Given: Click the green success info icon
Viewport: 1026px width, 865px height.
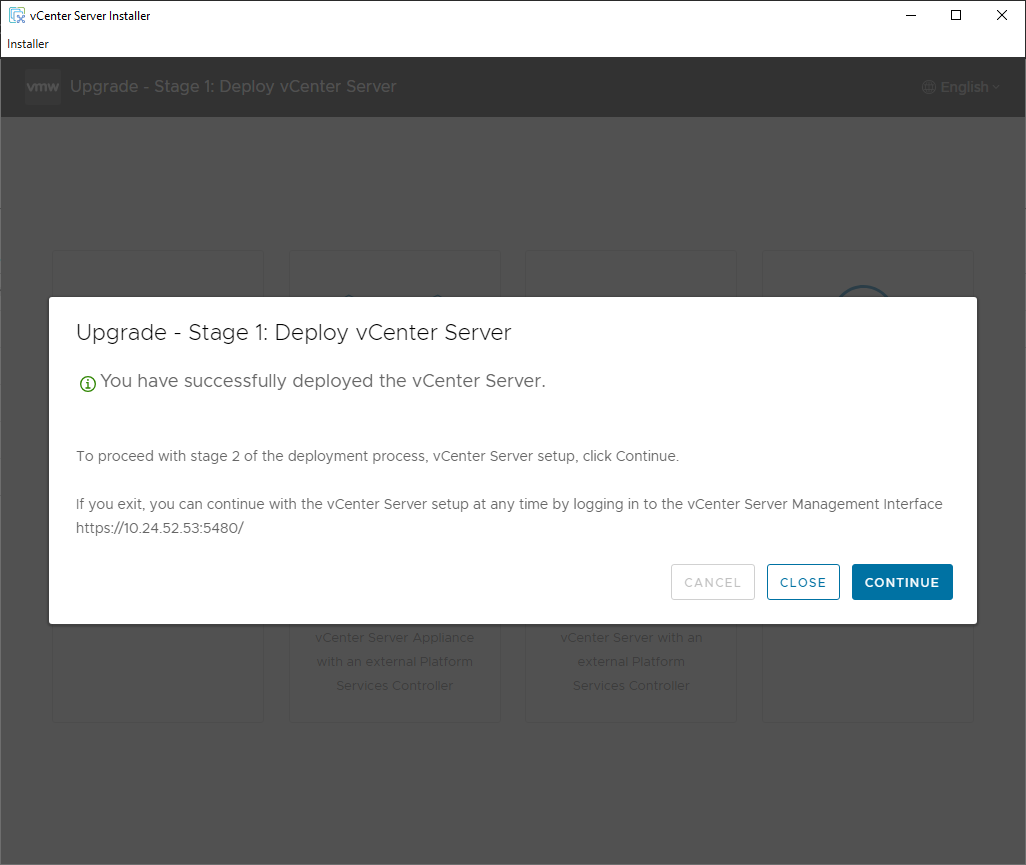Looking at the screenshot, I should pos(88,383).
